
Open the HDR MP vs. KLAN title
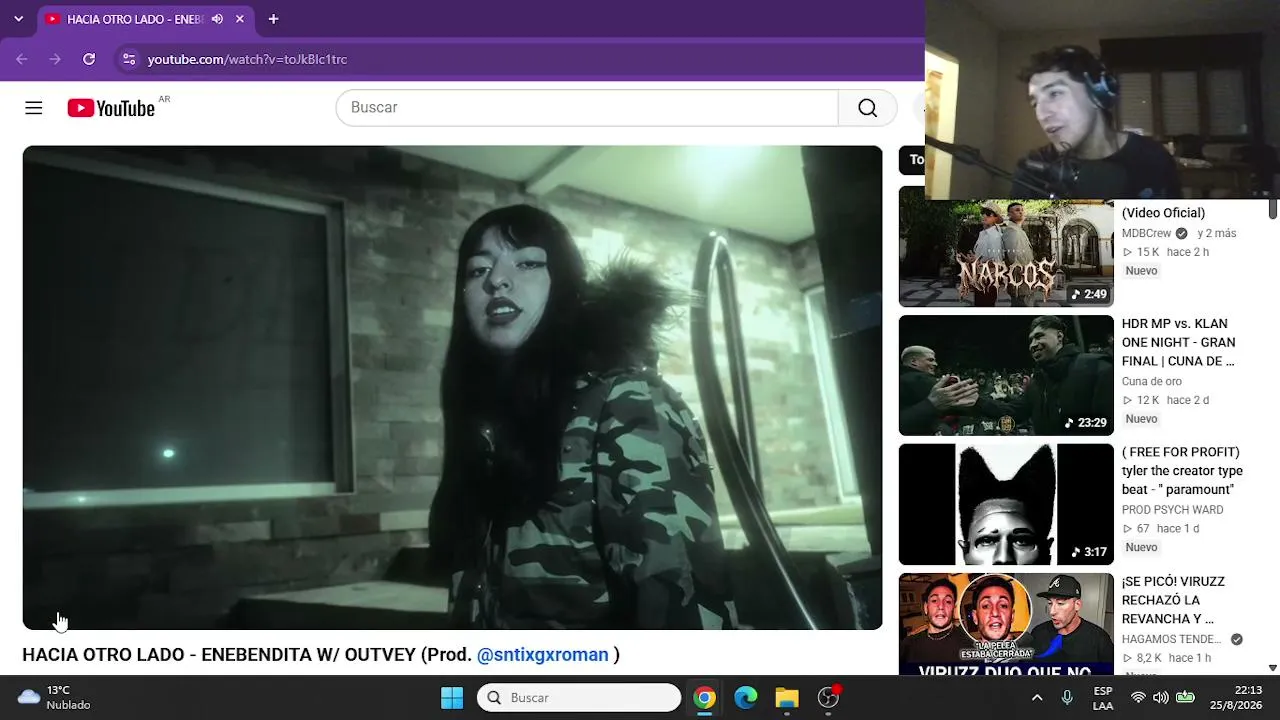pos(1179,343)
